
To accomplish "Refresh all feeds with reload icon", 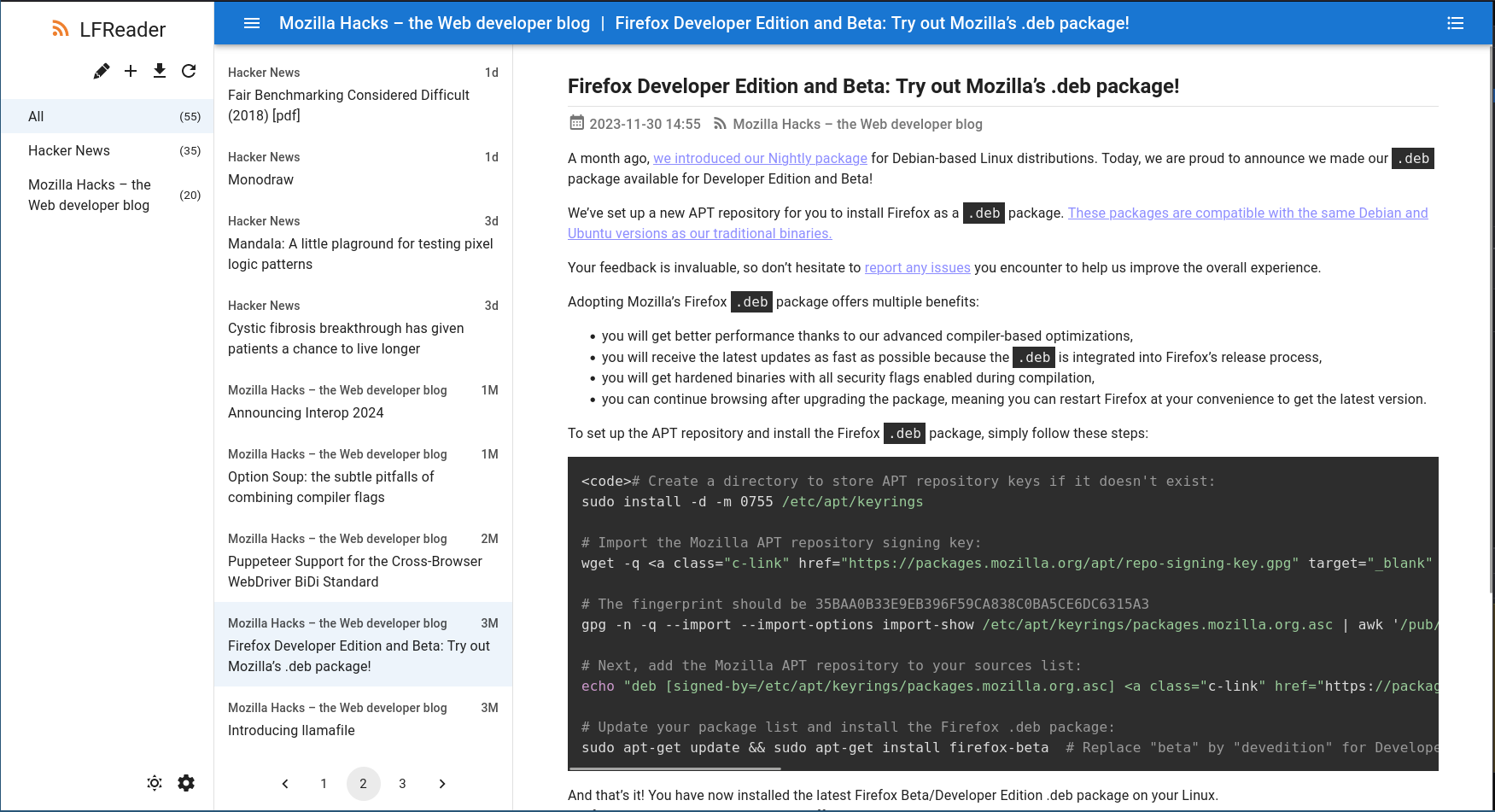I will pyautogui.click(x=189, y=71).
